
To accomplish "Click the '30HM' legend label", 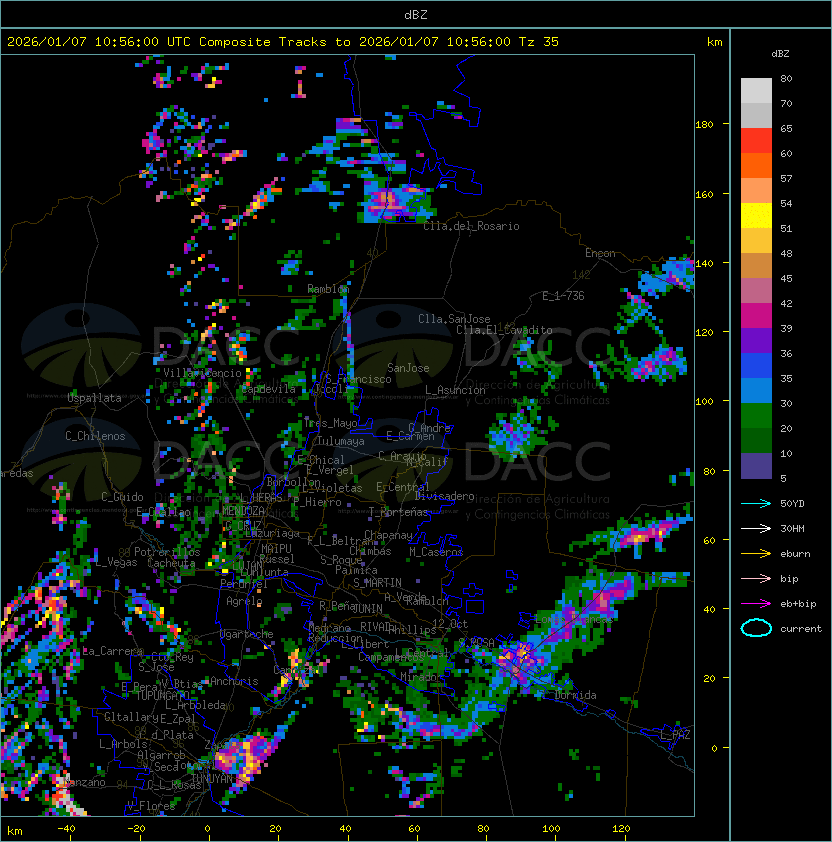I will pyautogui.click(x=792, y=528).
